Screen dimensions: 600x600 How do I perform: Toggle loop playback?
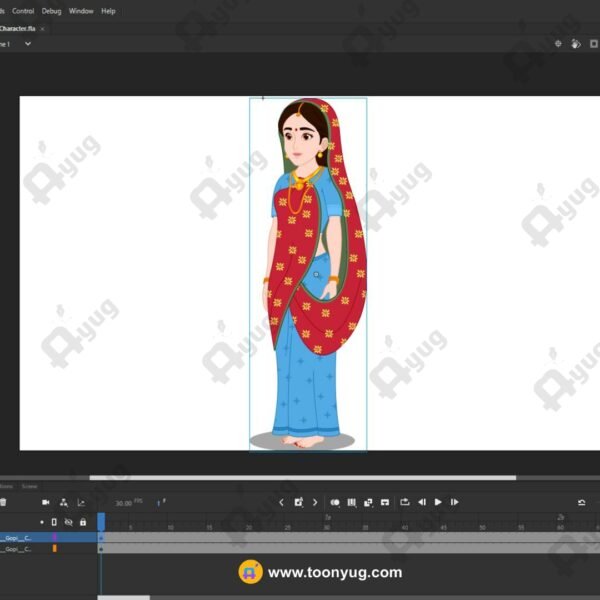405,502
